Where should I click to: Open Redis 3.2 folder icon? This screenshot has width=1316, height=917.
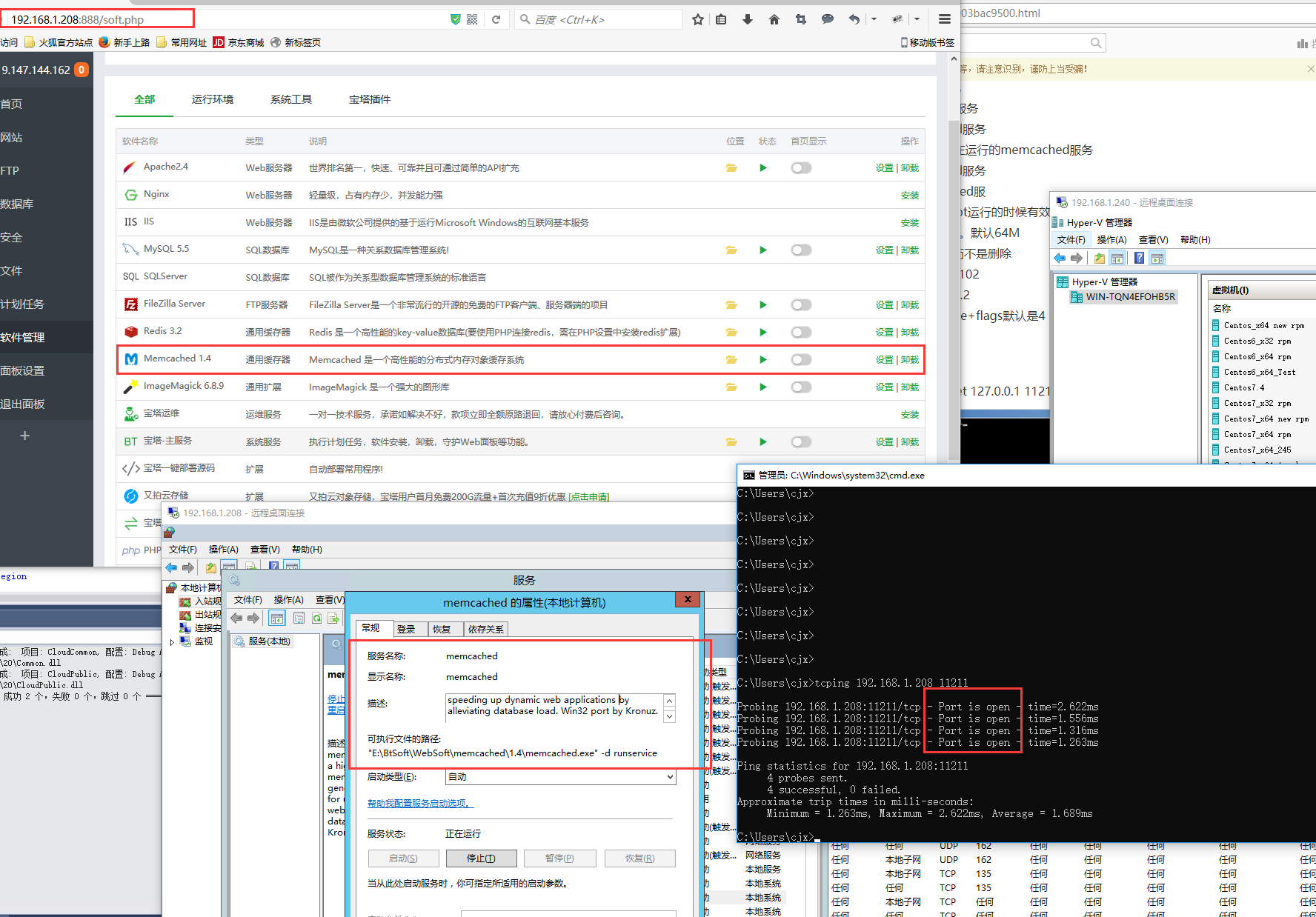[731, 333]
